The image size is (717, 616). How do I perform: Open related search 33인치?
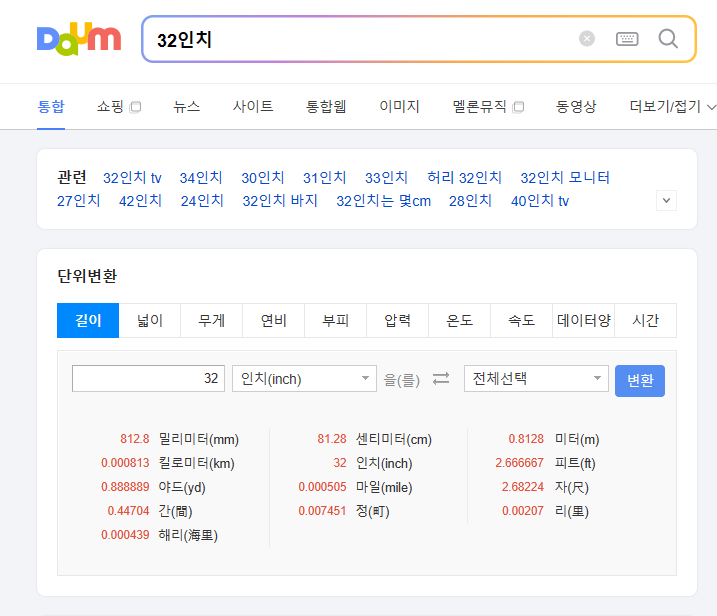tap(386, 177)
